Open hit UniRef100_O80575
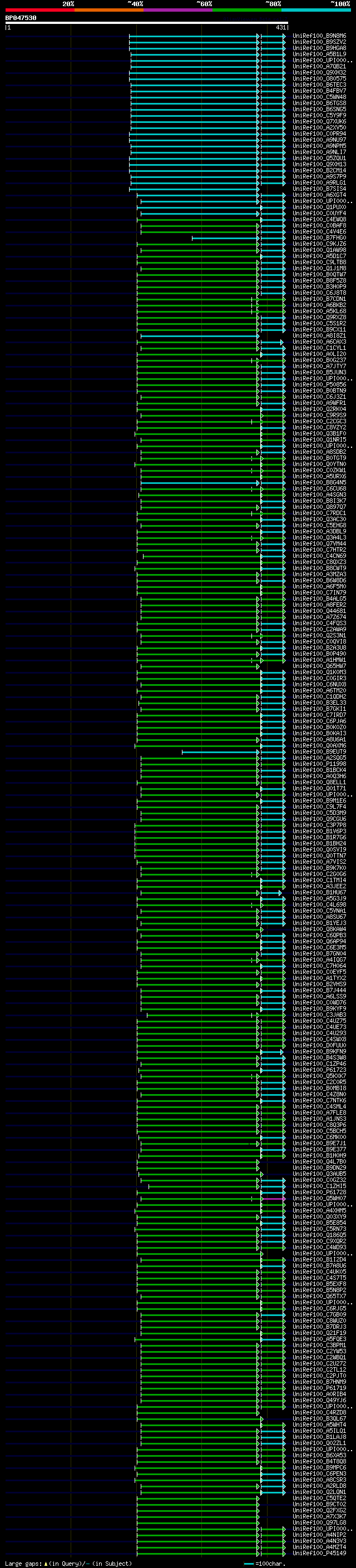This screenshot has width=356, height=1568. click(x=319, y=78)
